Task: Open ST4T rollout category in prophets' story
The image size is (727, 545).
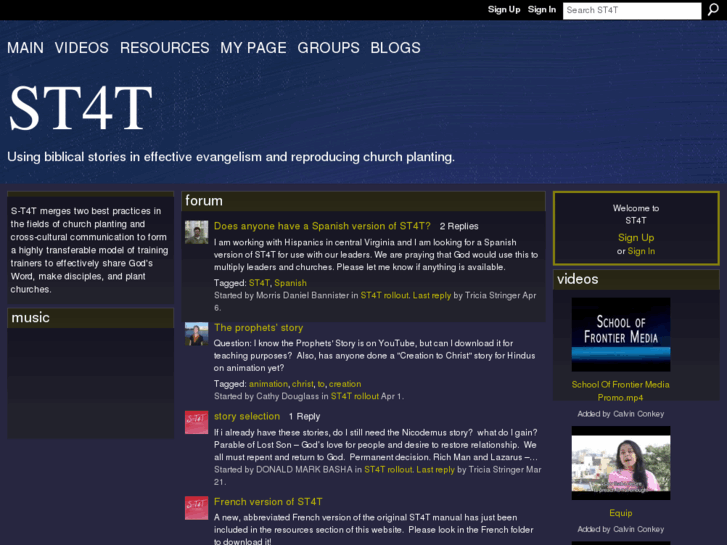Action: (355, 396)
